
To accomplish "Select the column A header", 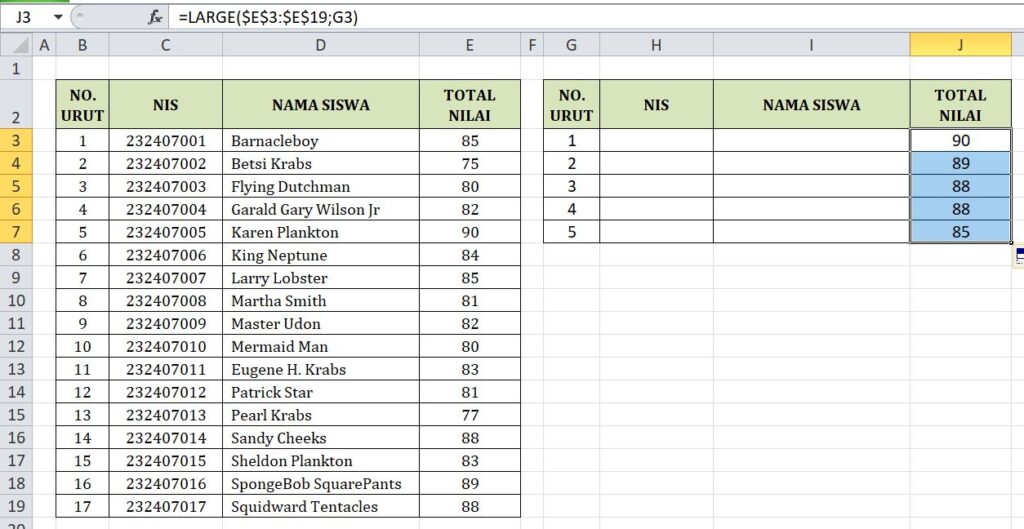I will (44, 45).
